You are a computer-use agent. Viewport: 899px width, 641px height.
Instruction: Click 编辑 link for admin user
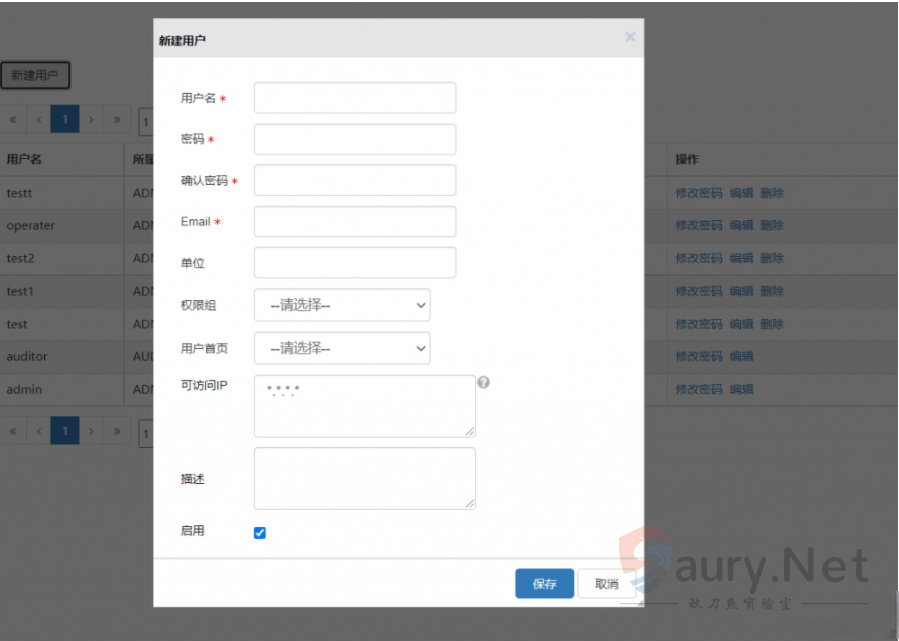pos(741,389)
